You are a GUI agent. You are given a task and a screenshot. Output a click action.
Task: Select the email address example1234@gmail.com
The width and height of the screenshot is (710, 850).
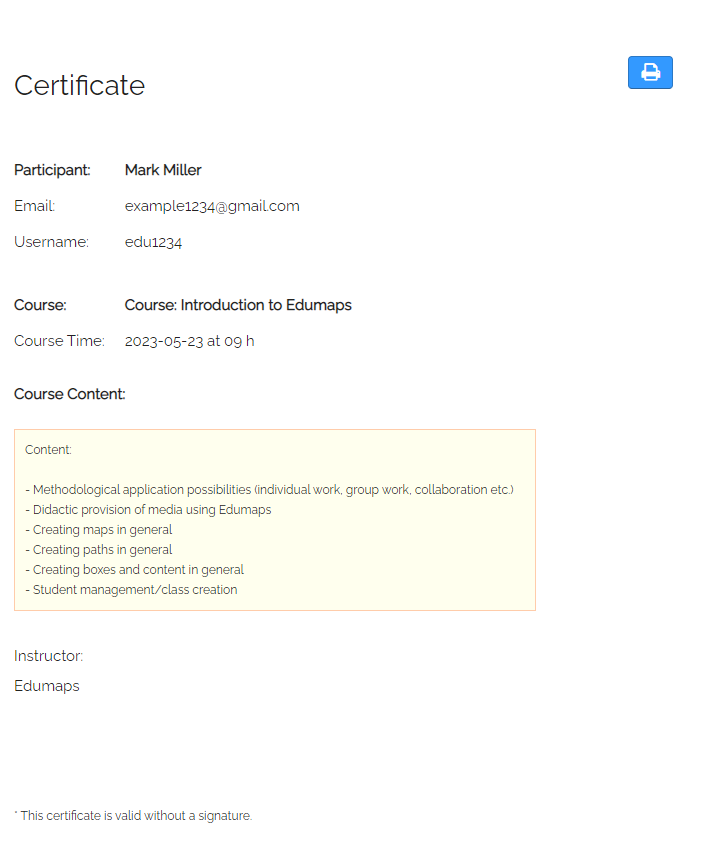212,206
